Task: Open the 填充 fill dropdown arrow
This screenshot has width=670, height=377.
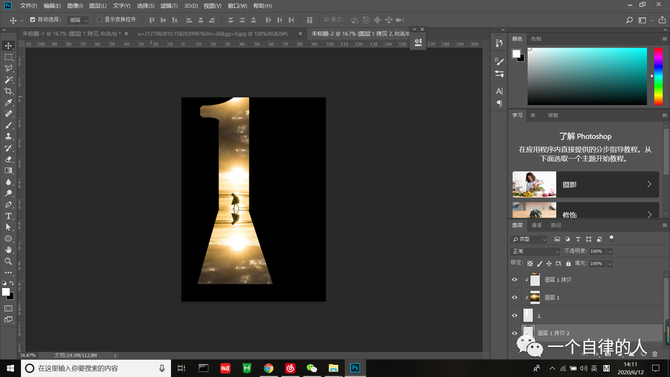Action: click(610, 264)
